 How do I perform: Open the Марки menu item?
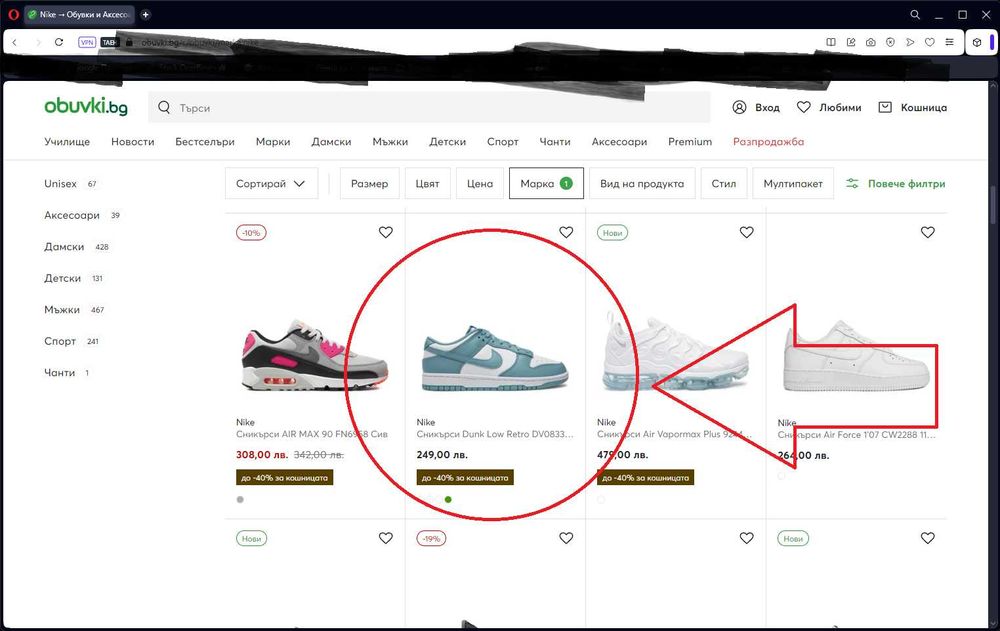click(x=273, y=142)
